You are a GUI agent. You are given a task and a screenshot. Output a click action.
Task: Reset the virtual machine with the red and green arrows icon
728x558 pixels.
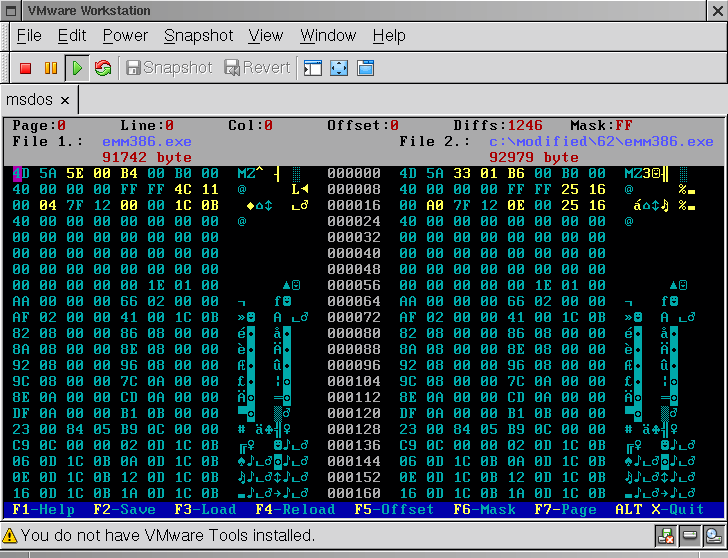tap(103, 68)
